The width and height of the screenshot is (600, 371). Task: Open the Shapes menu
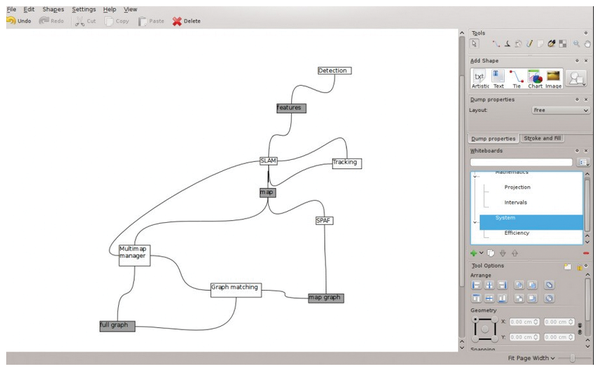(53, 9)
